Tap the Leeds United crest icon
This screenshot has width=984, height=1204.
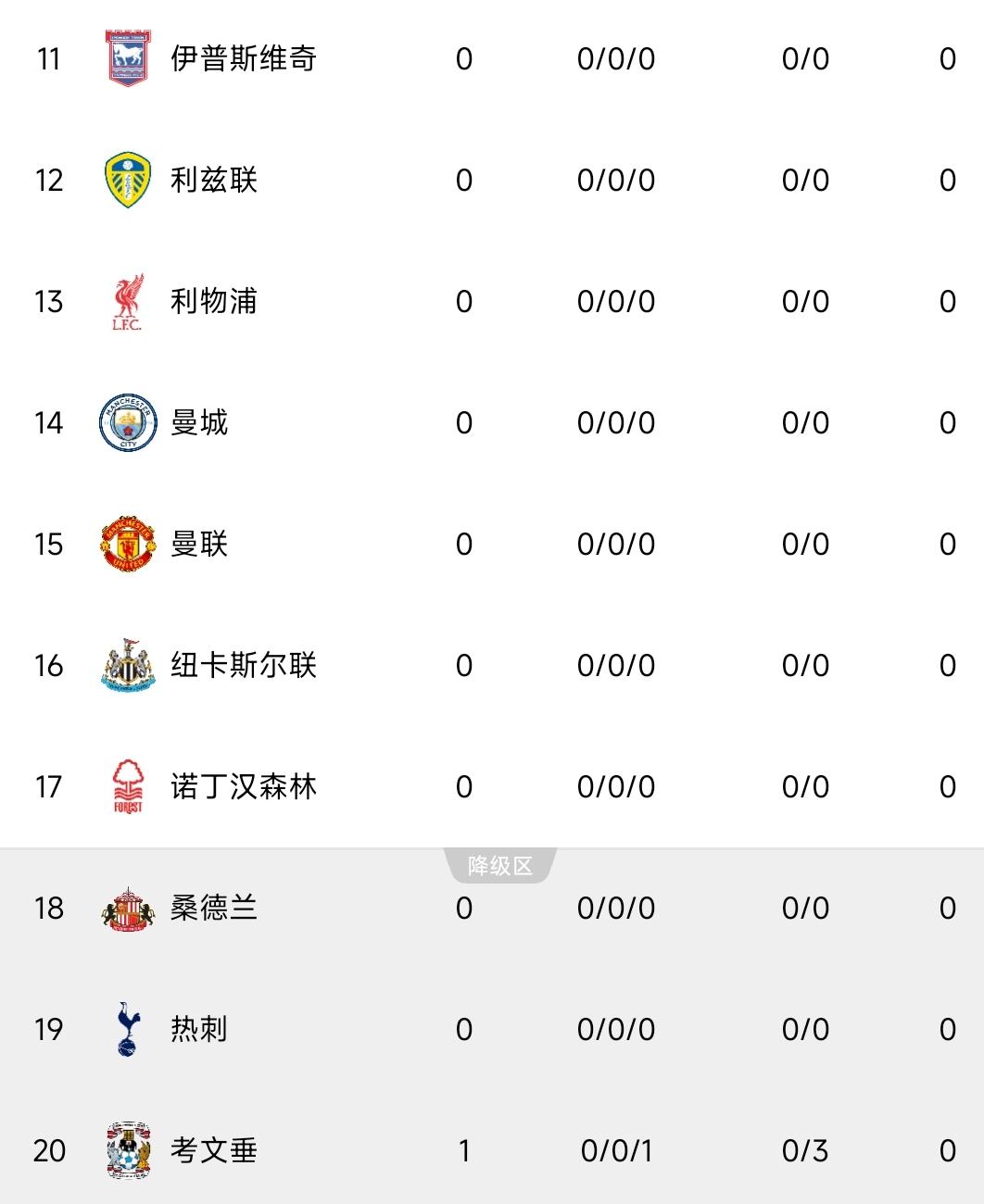click(128, 181)
